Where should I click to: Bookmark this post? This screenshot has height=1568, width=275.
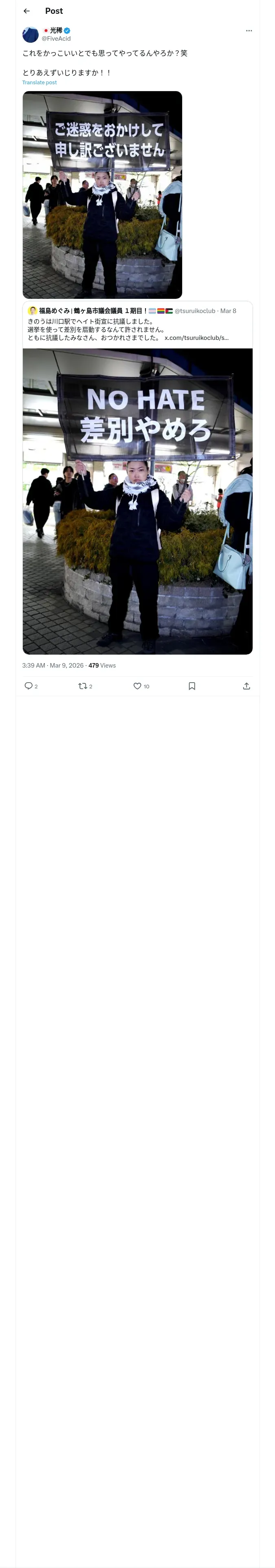(191, 686)
